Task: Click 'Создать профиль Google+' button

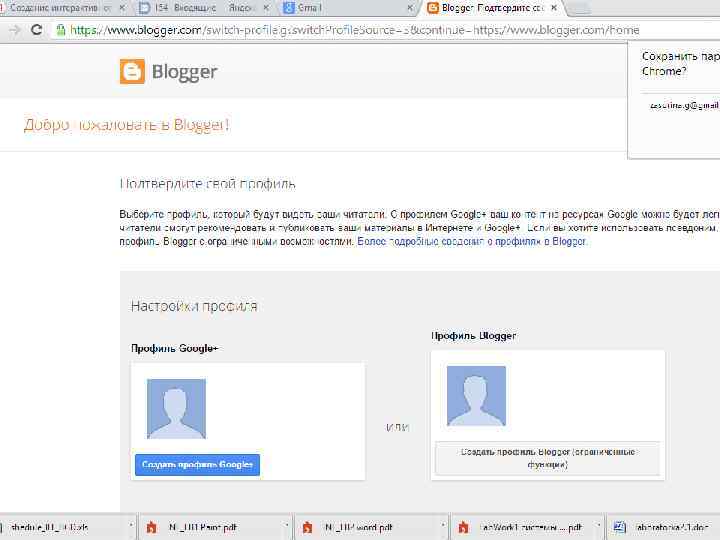Action: [x=197, y=465]
